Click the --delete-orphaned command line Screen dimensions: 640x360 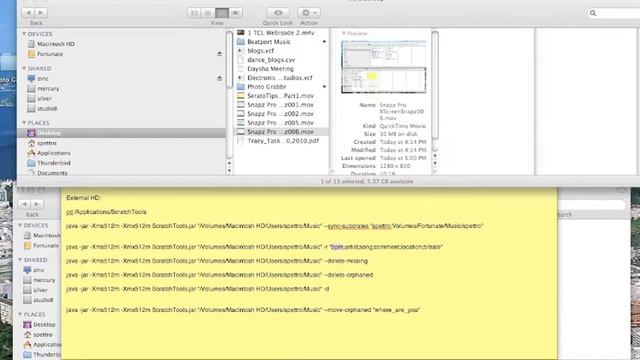pyautogui.click(x=220, y=275)
